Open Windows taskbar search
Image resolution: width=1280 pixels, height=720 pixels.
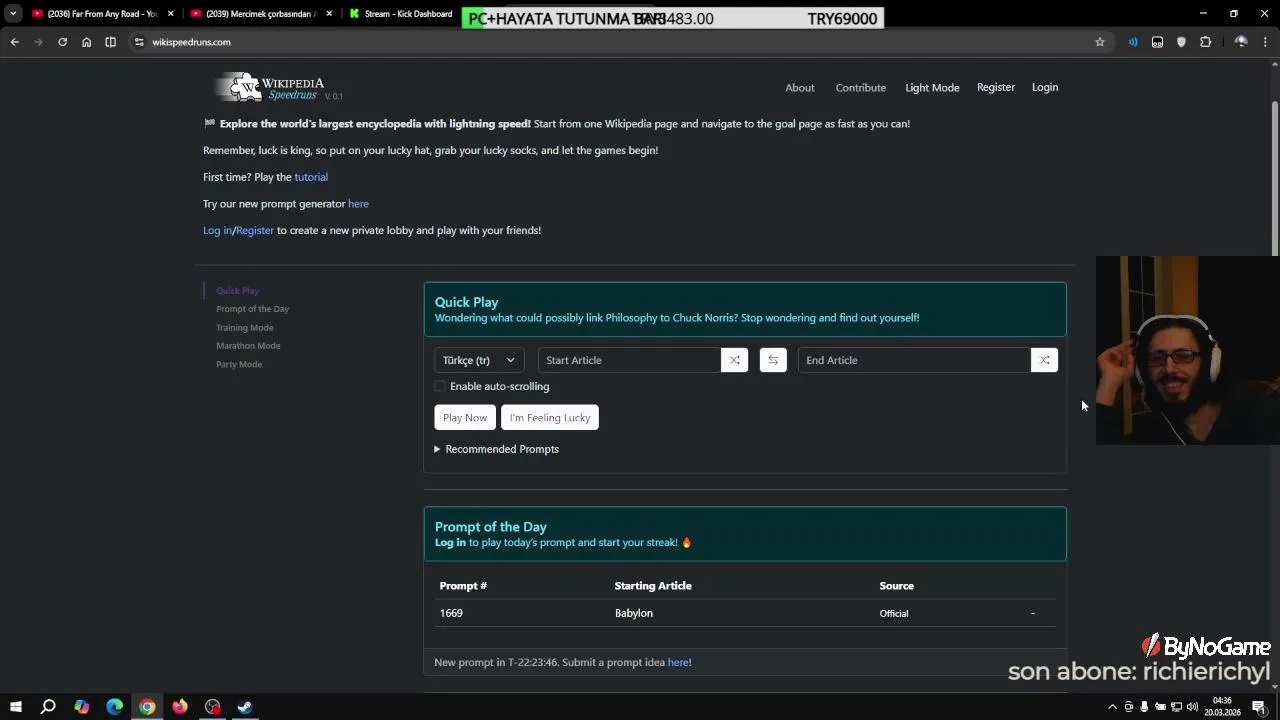(x=48, y=707)
